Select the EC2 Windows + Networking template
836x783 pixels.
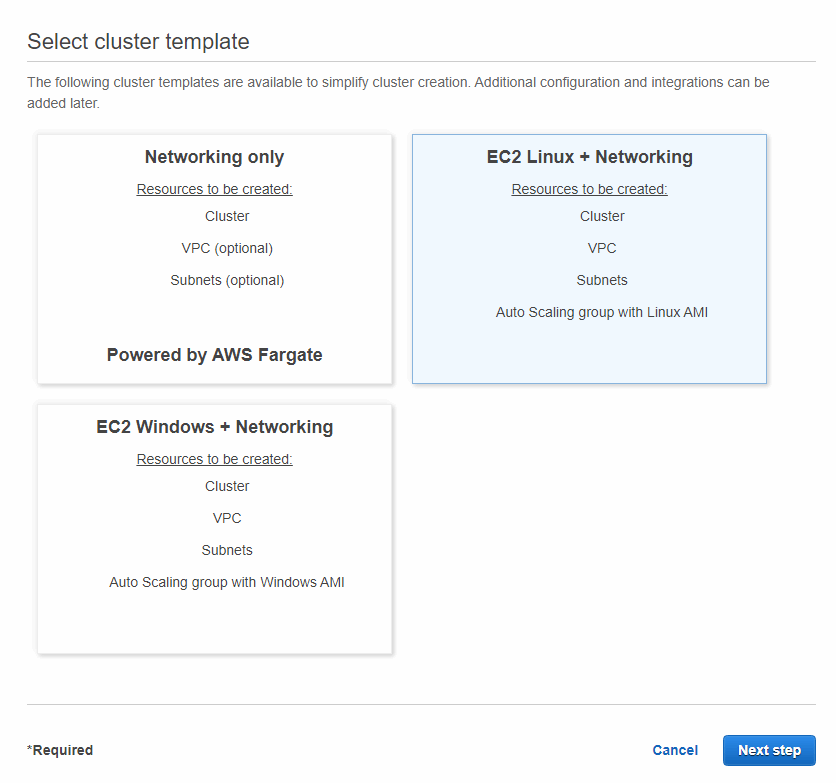[214, 528]
